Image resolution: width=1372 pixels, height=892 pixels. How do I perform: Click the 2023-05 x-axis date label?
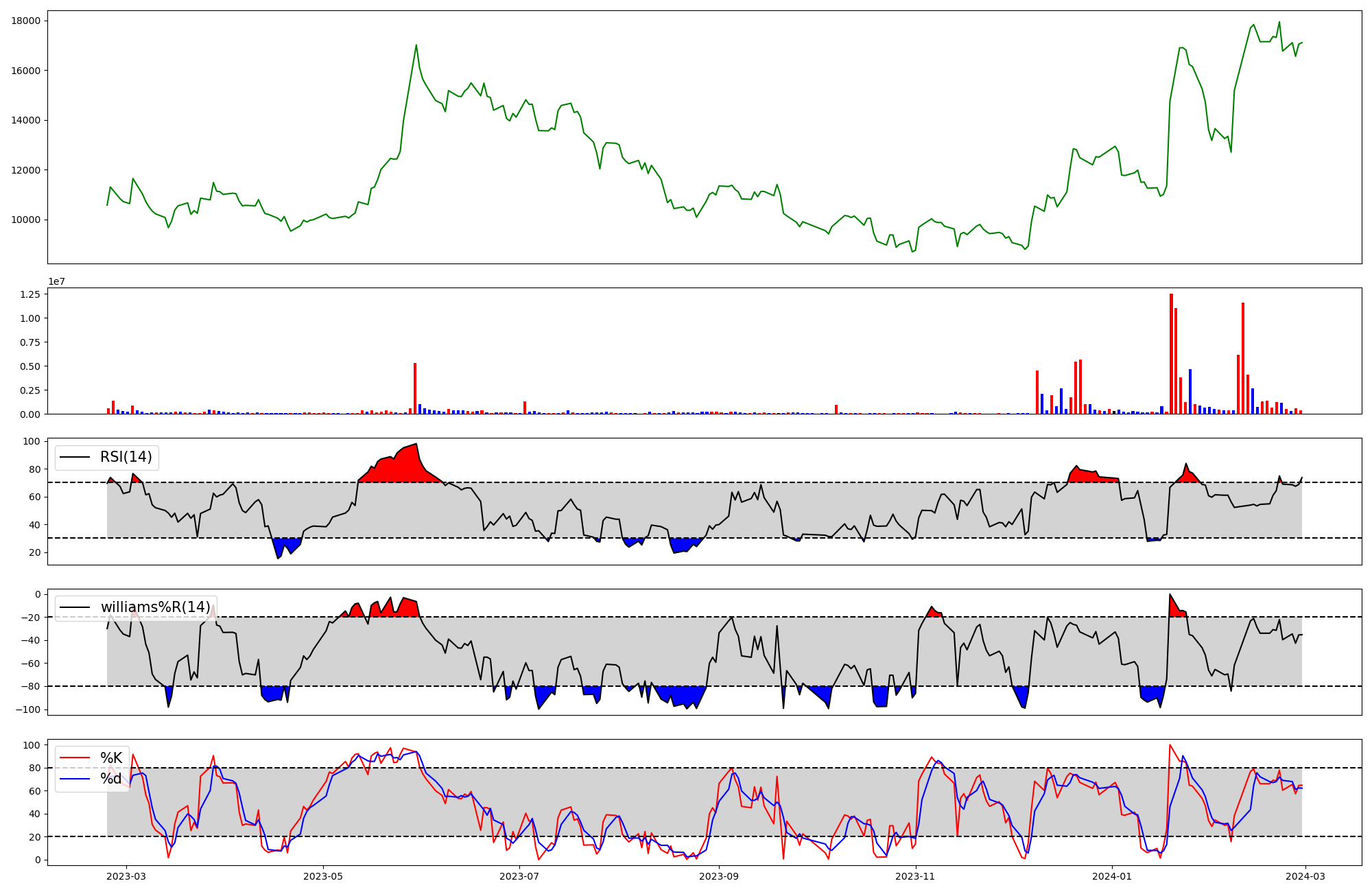(323, 876)
